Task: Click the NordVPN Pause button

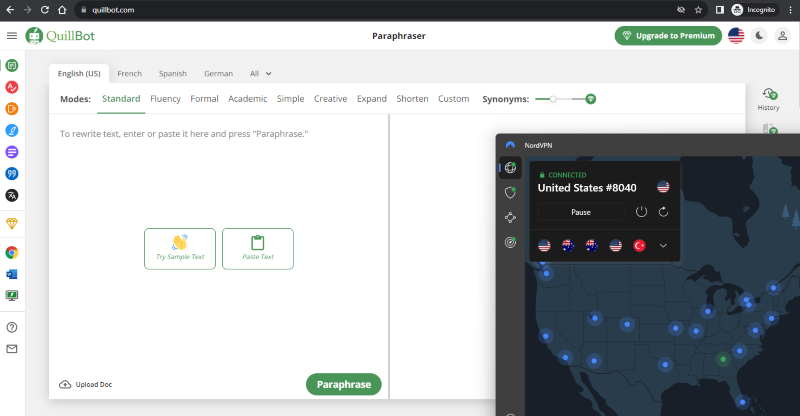Action: click(581, 212)
